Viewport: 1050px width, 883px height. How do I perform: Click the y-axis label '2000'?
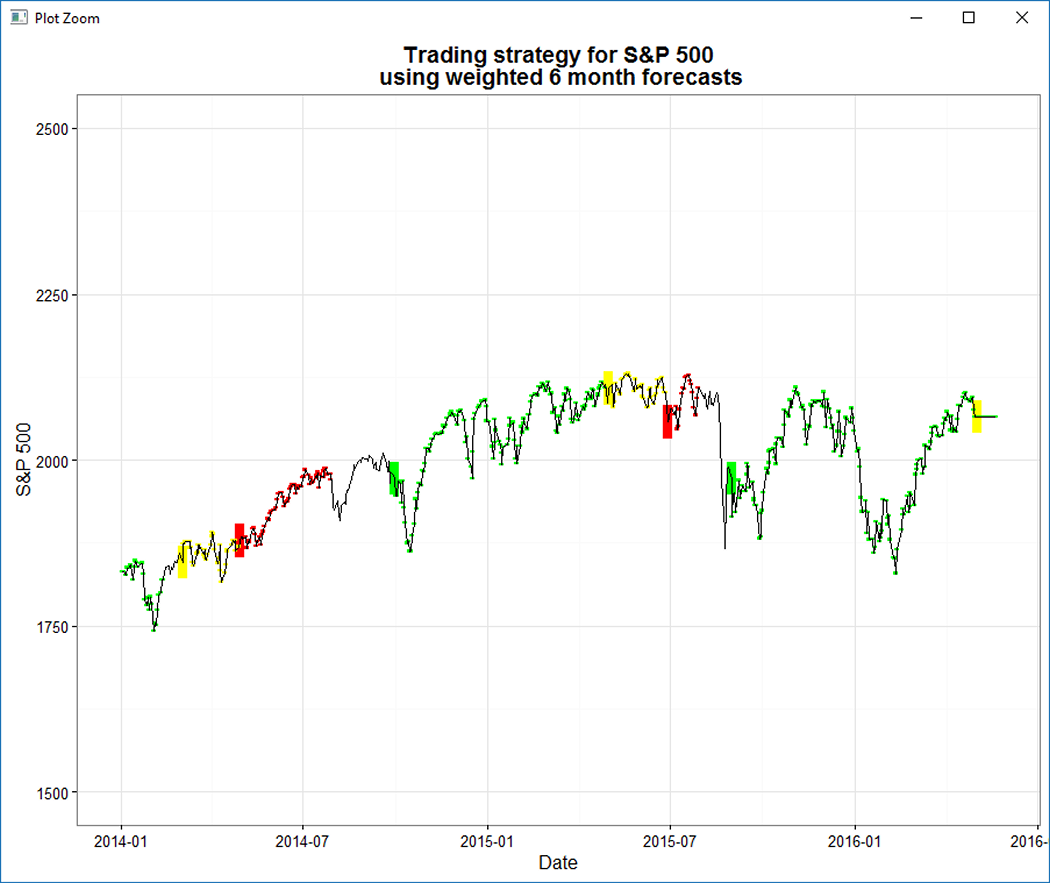click(52, 461)
